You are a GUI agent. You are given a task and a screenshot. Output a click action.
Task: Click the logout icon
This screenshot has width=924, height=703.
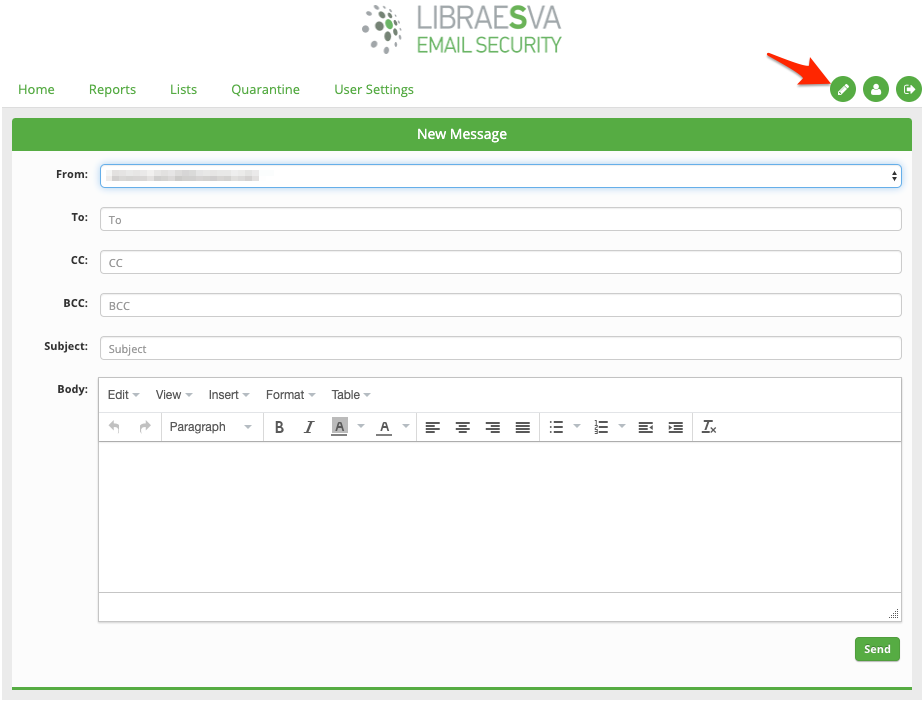coord(909,90)
